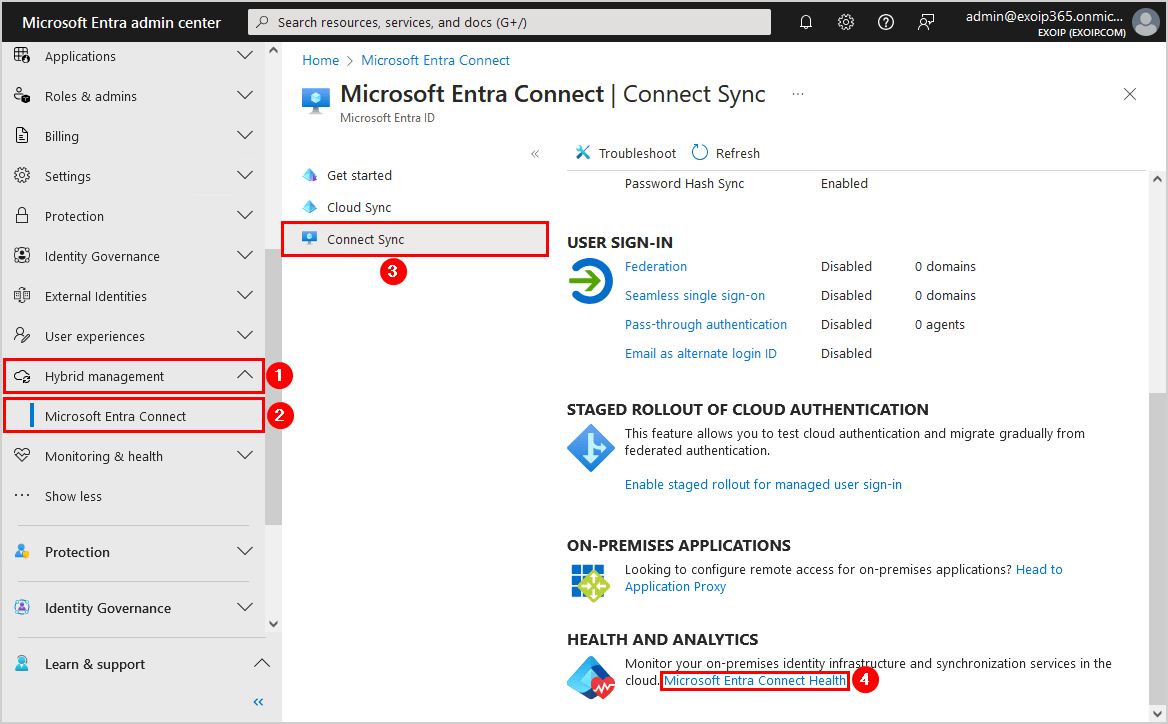
Task: Expand the External Identities section
Action: pos(244,296)
